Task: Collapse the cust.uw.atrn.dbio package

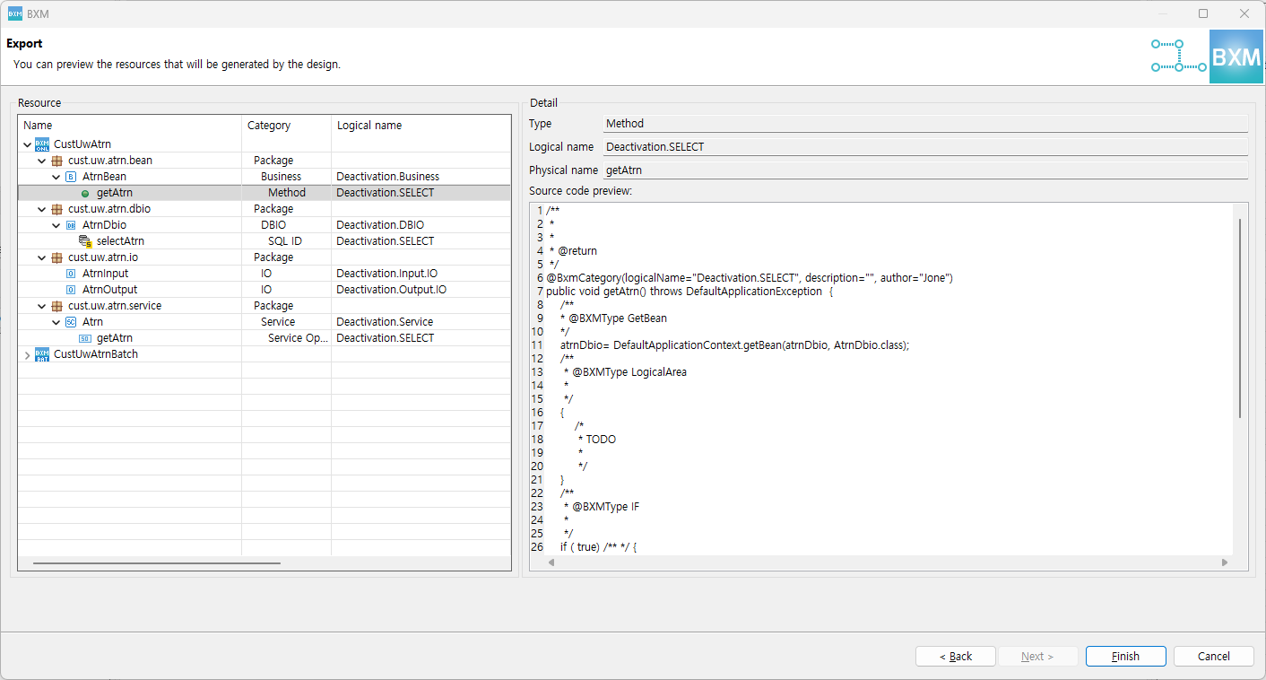Action: coord(42,210)
